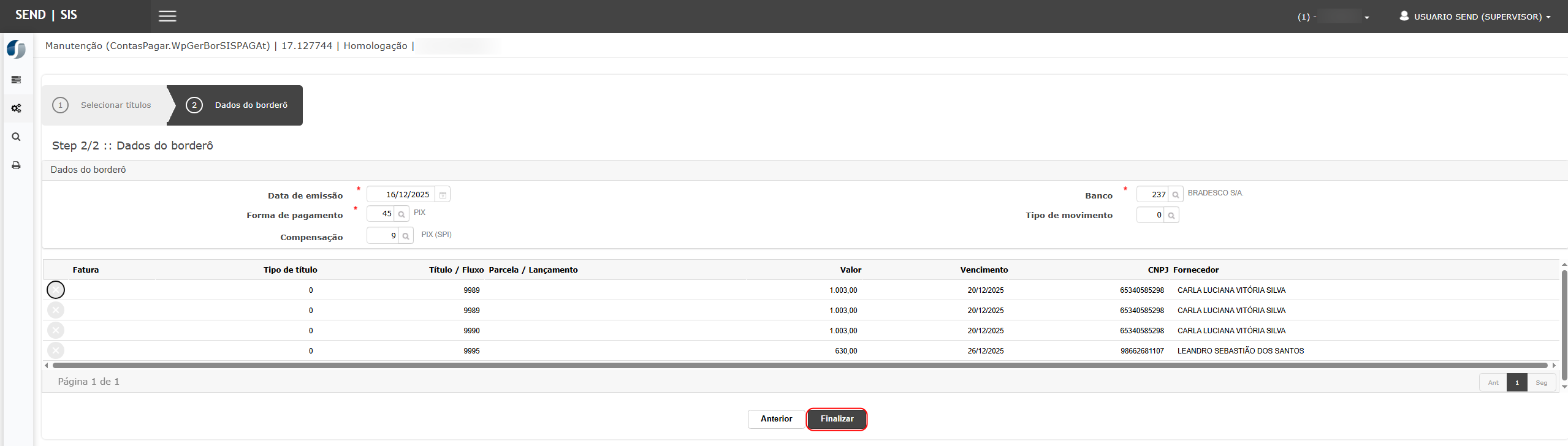The width and height of the screenshot is (1568, 446).
Task: Click the Compensação lookup magnifier
Action: click(405, 236)
